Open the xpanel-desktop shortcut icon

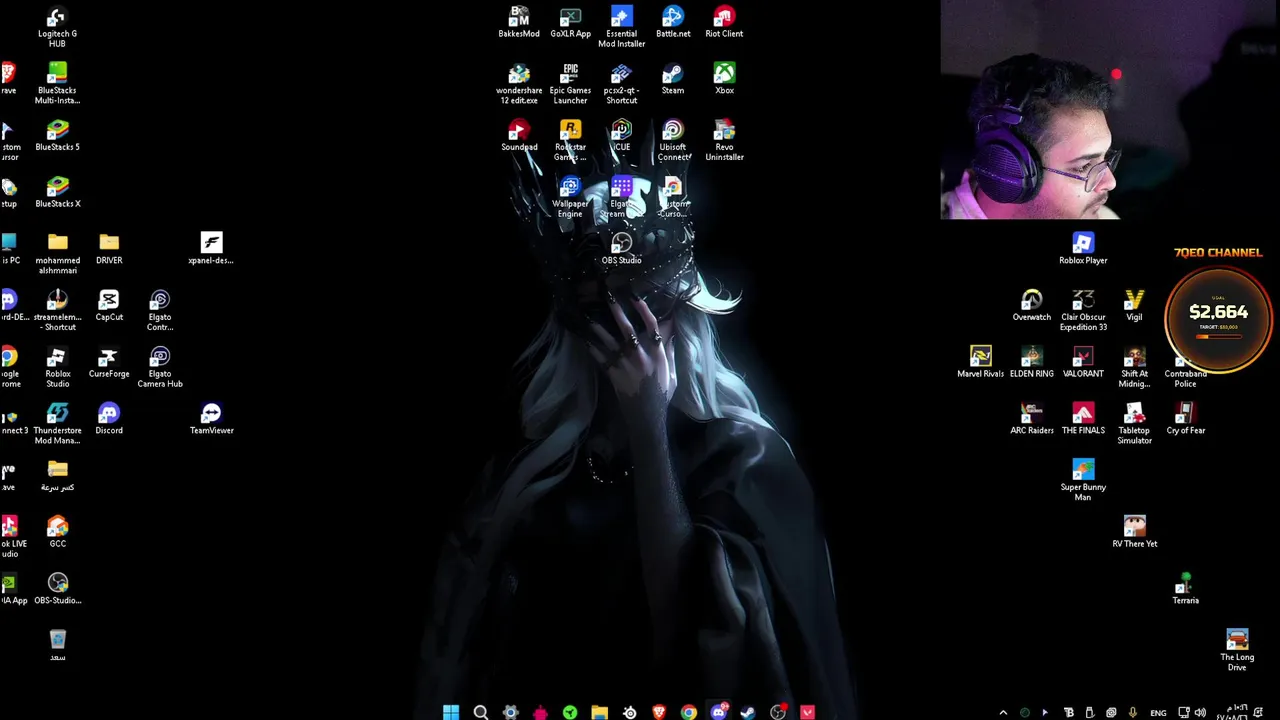pyautogui.click(x=211, y=249)
